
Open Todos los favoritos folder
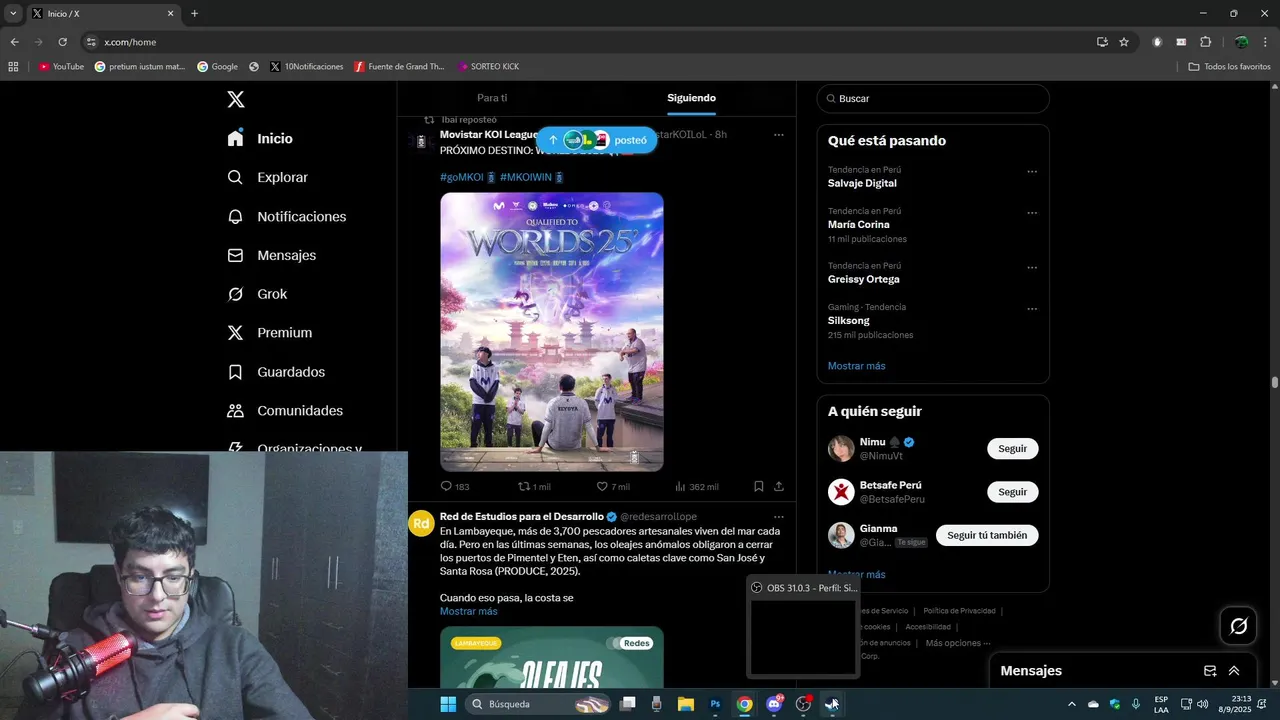[1229, 67]
